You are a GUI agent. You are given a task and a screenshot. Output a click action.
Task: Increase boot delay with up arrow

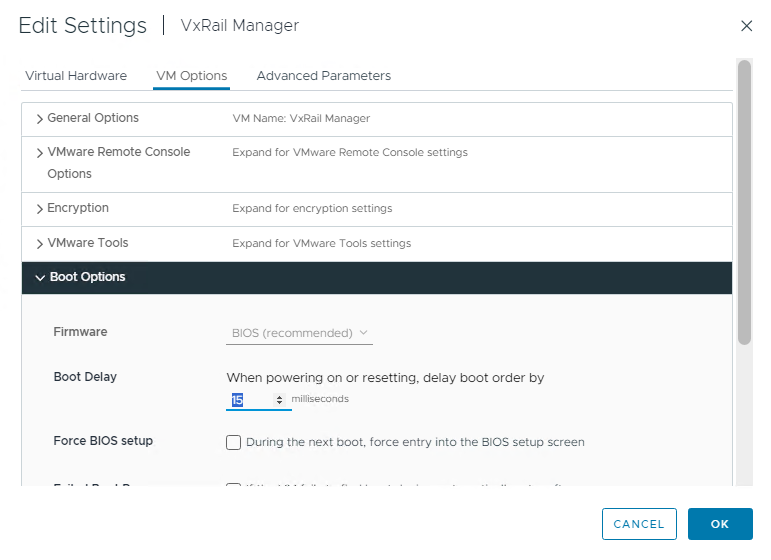279,397
